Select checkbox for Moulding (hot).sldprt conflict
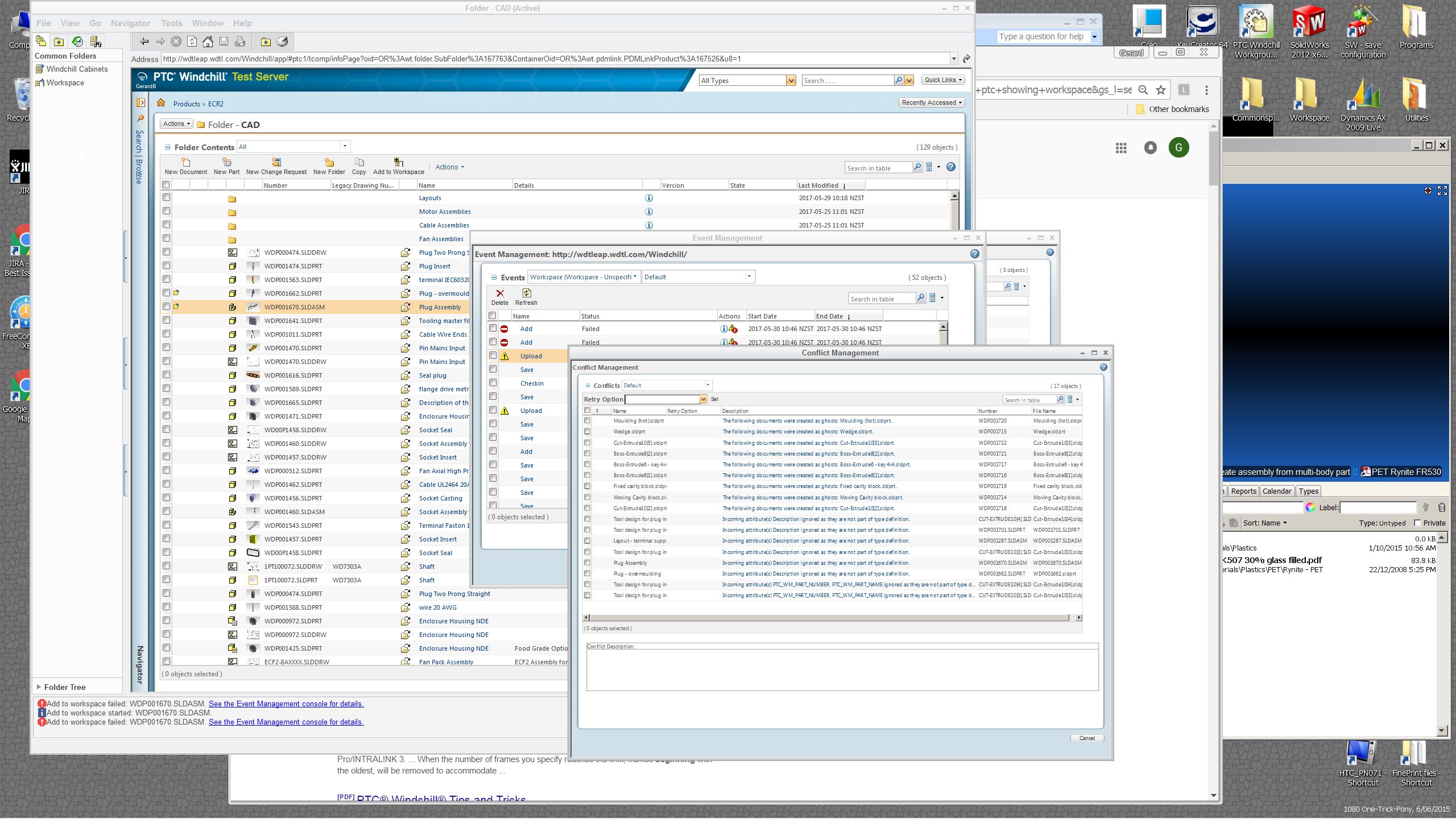1456x819 pixels. click(x=588, y=421)
